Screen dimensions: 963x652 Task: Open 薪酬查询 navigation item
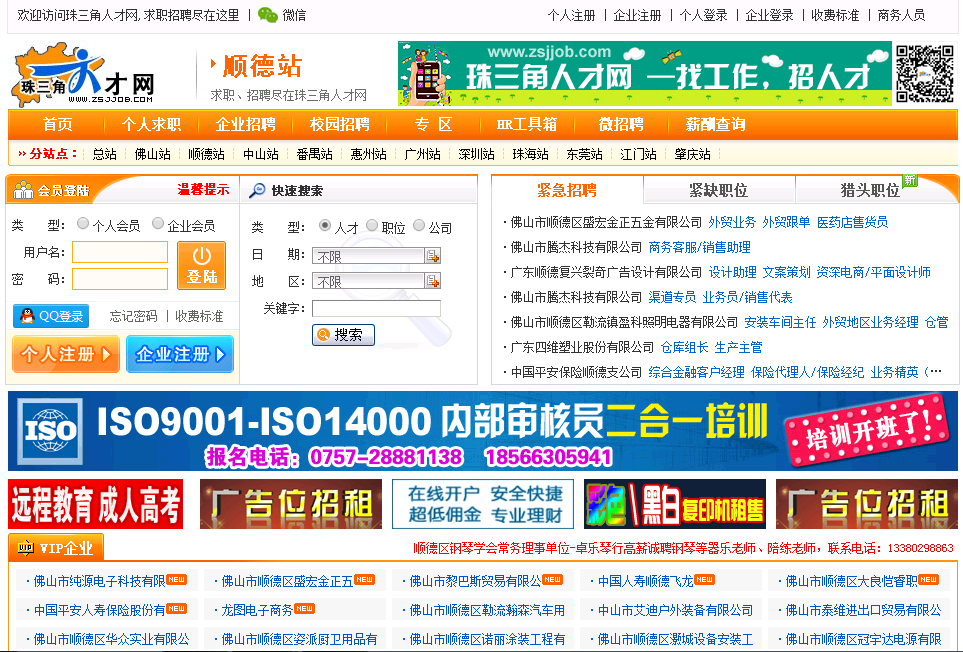715,125
